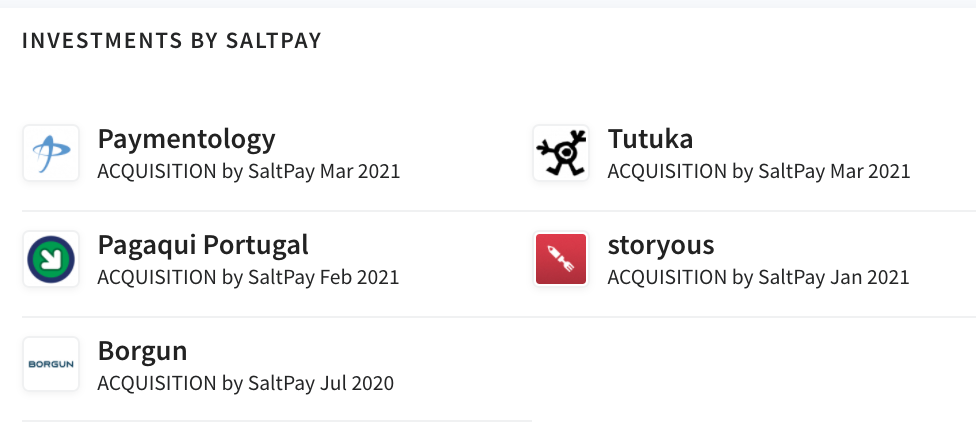Click the Mar 2021 date under Paymentology

(360, 171)
